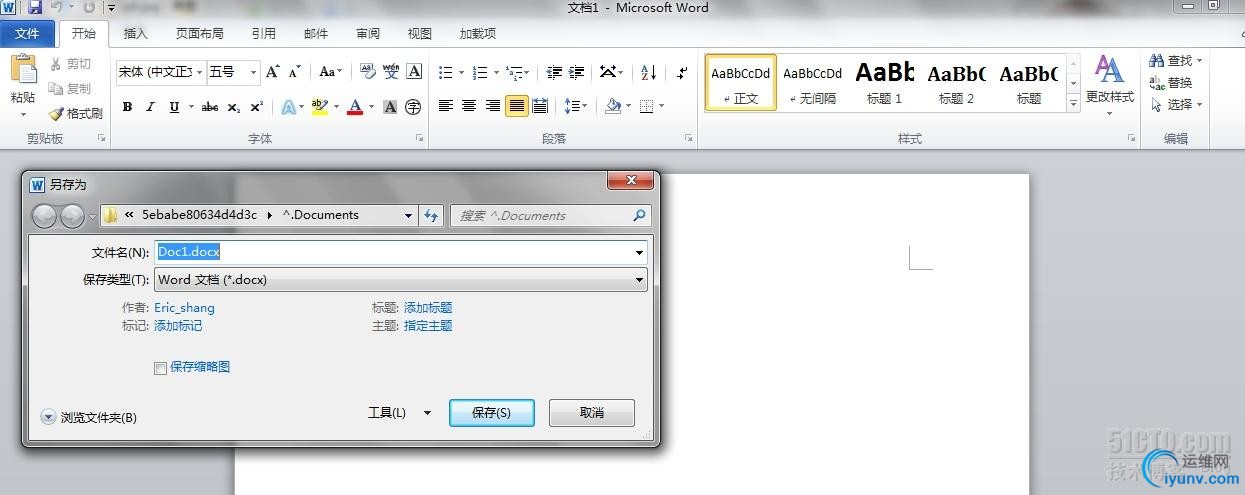The image size is (1245, 495).
Task: Click the add tags link
Action: 178,326
